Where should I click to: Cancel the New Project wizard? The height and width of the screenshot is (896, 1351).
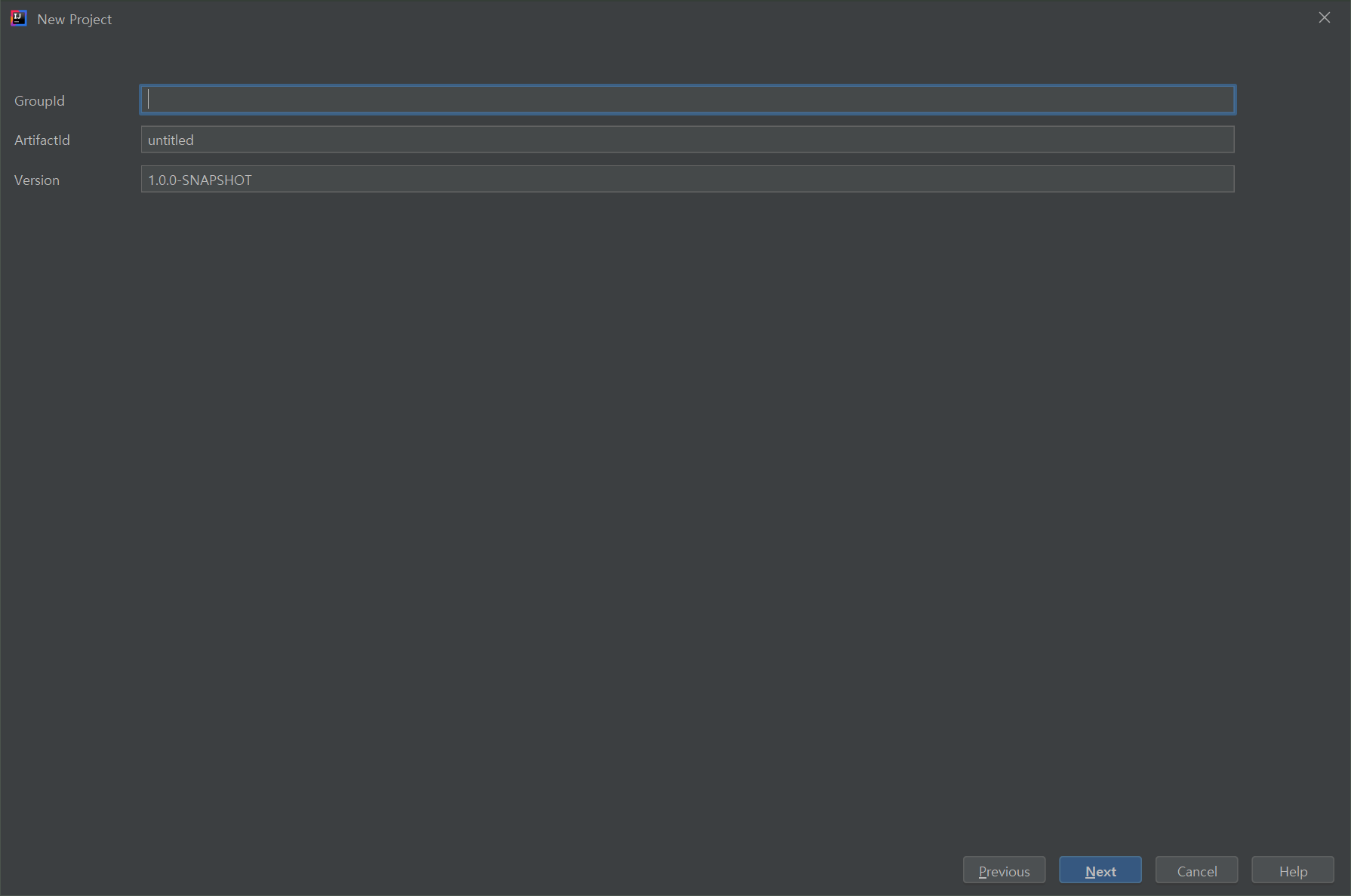click(x=1196, y=870)
